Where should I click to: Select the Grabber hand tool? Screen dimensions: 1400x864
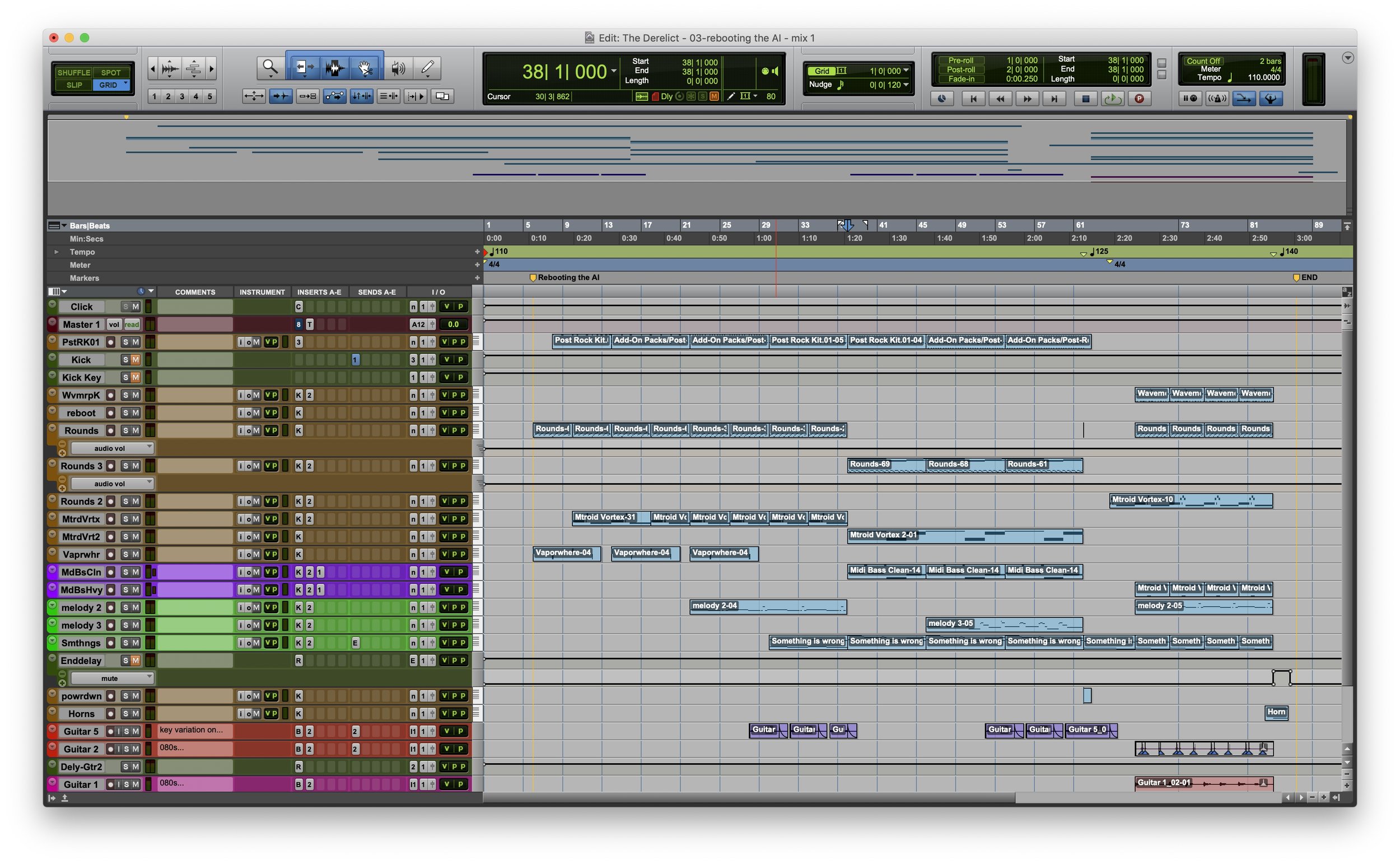[x=366, y=66]
